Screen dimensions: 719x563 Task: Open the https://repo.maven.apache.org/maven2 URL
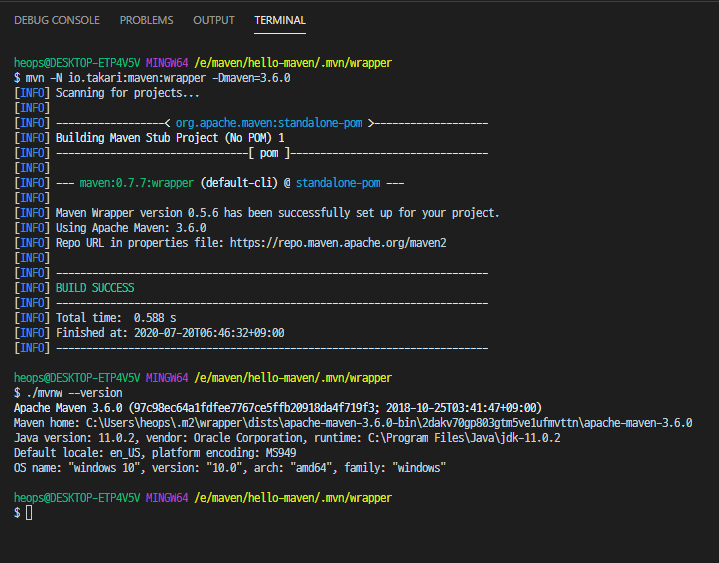tap(338, 243)
